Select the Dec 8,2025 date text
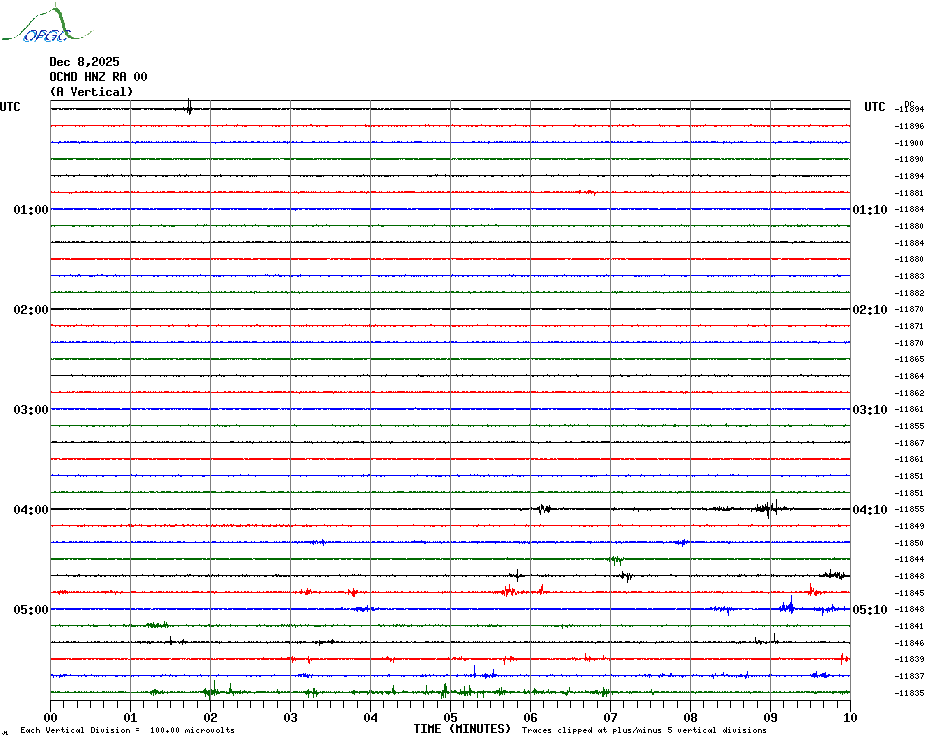Screen dimensions: 930x744 [84, 62]
